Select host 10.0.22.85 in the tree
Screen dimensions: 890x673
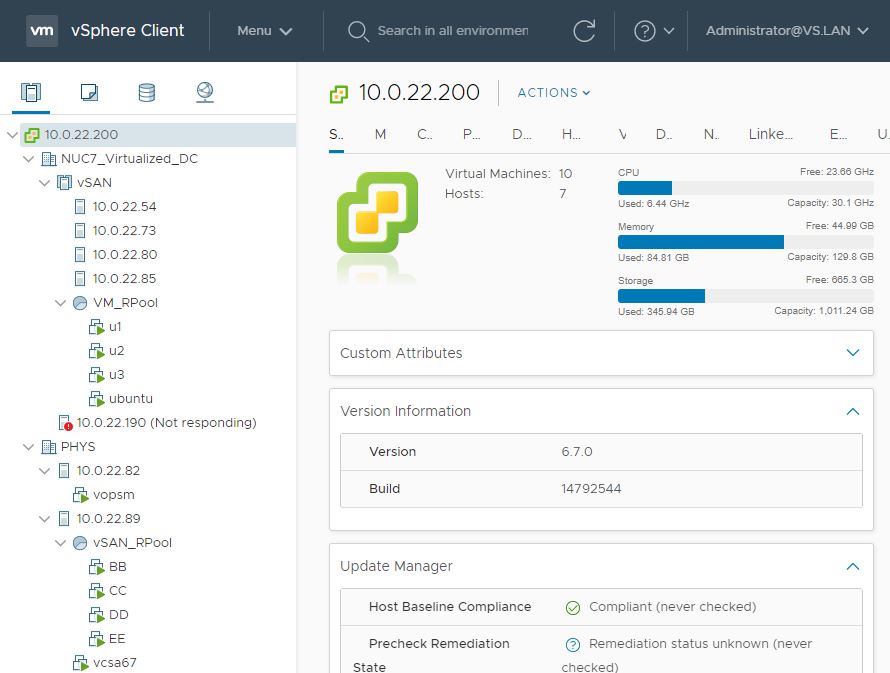[124, 279]
